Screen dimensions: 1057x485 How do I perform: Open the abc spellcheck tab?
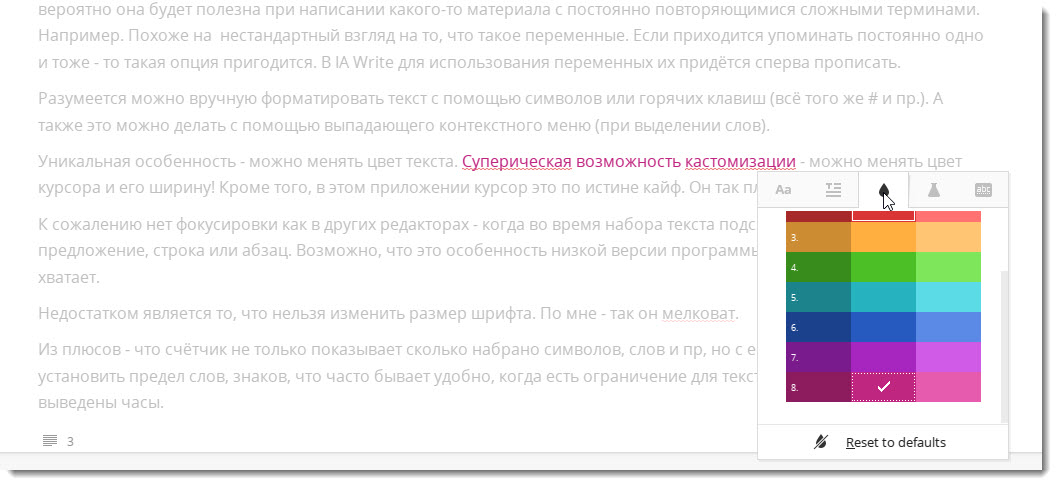pos(984,190)
